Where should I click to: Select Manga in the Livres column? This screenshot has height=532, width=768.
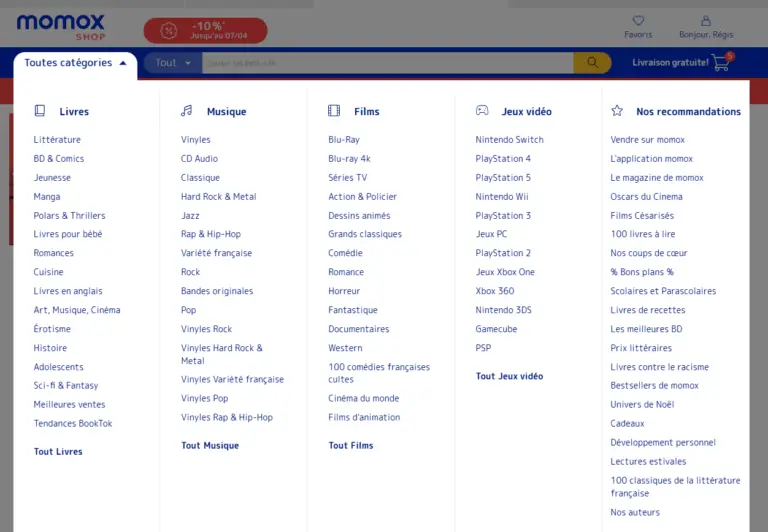coord(47,197)
